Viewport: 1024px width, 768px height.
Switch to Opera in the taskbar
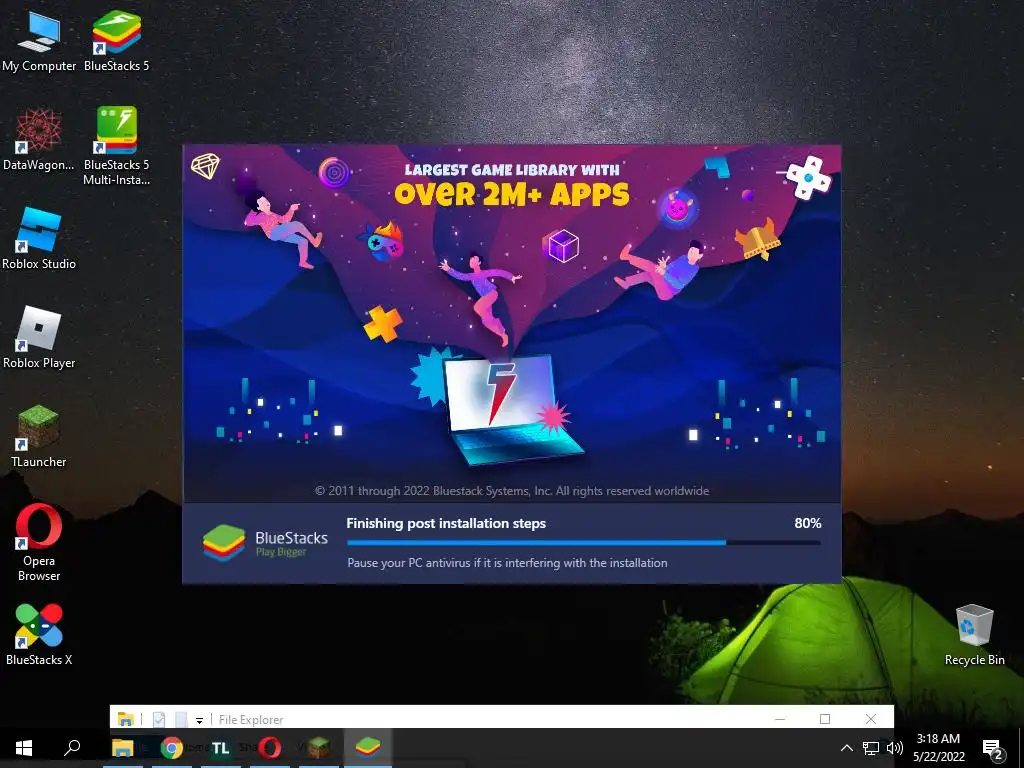pos(270,748)
